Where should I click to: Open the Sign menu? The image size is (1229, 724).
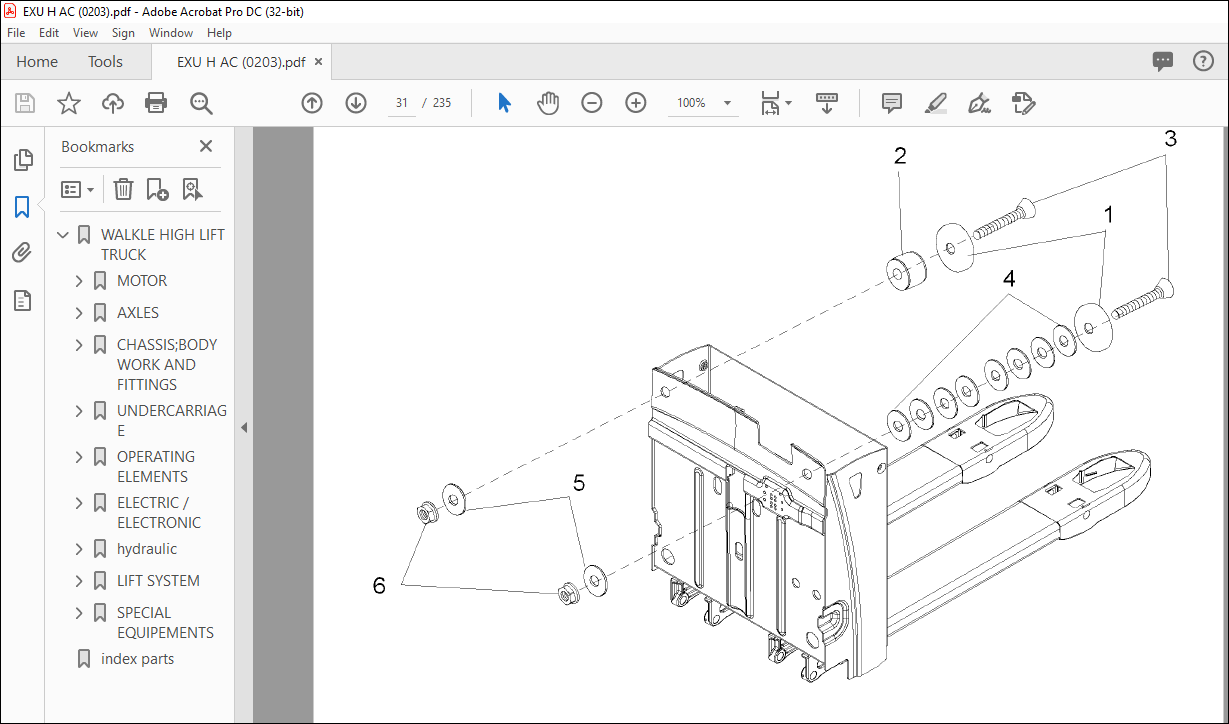pos(123,33)
